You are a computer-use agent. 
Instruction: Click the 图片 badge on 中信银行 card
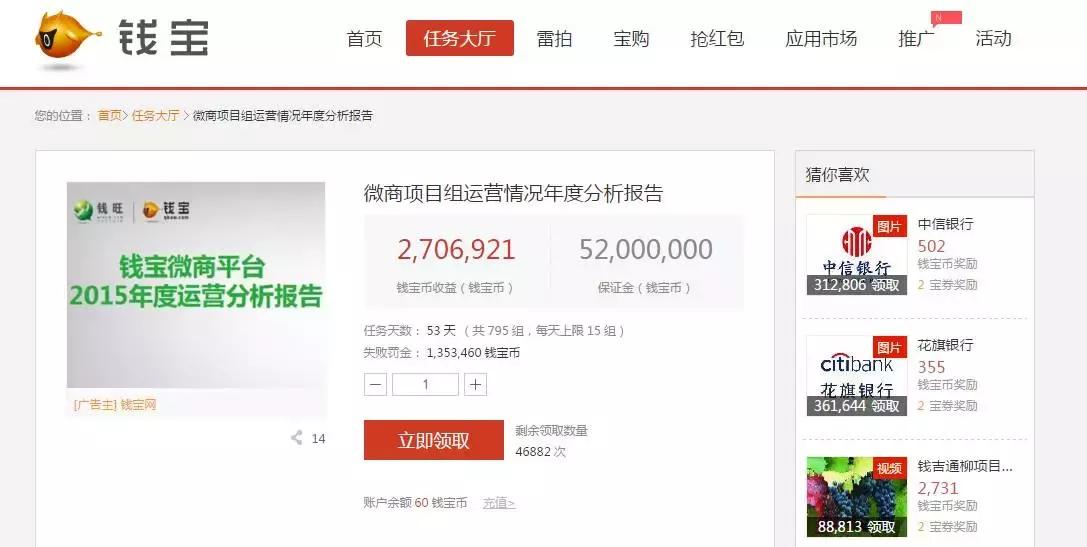(x=889, y=226)
